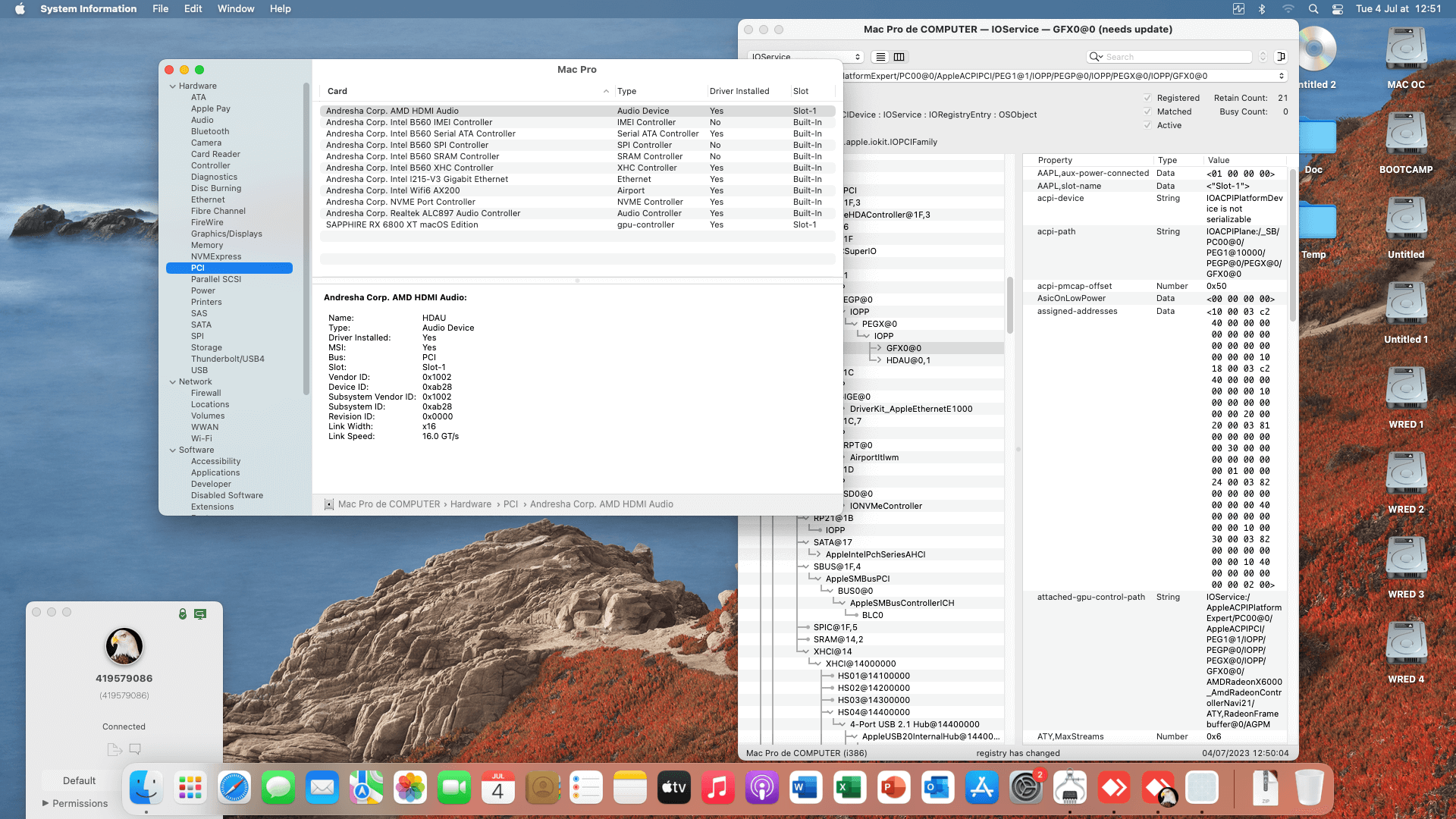Screen dimensions: 1456x819
Task: Select HDAU@0,1 in the registry tree
Action: pyautogui.click(x=908, y=360)
